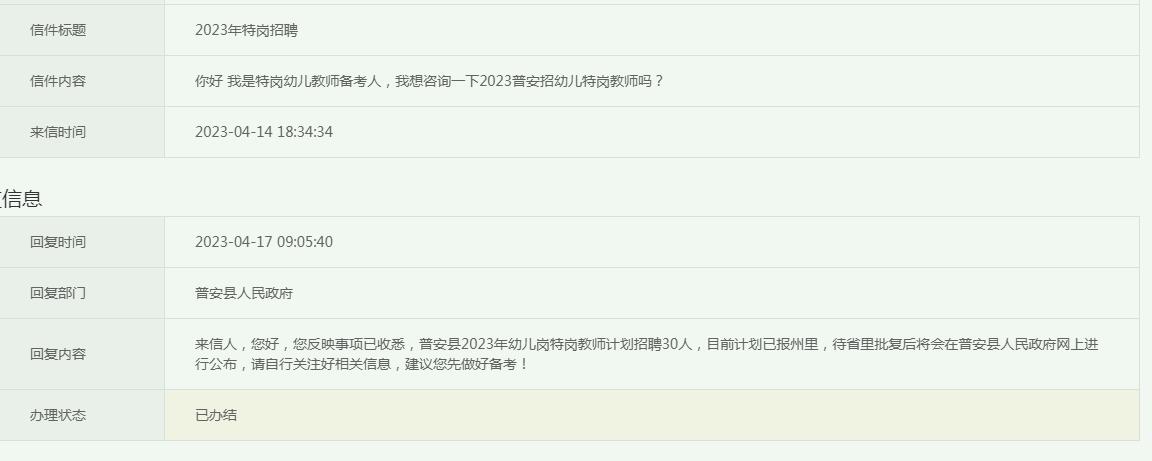Click the timestamp 2023-04-14 18:34:34
The width and height of the screenshot is (1152, 461).
[264, 132]
